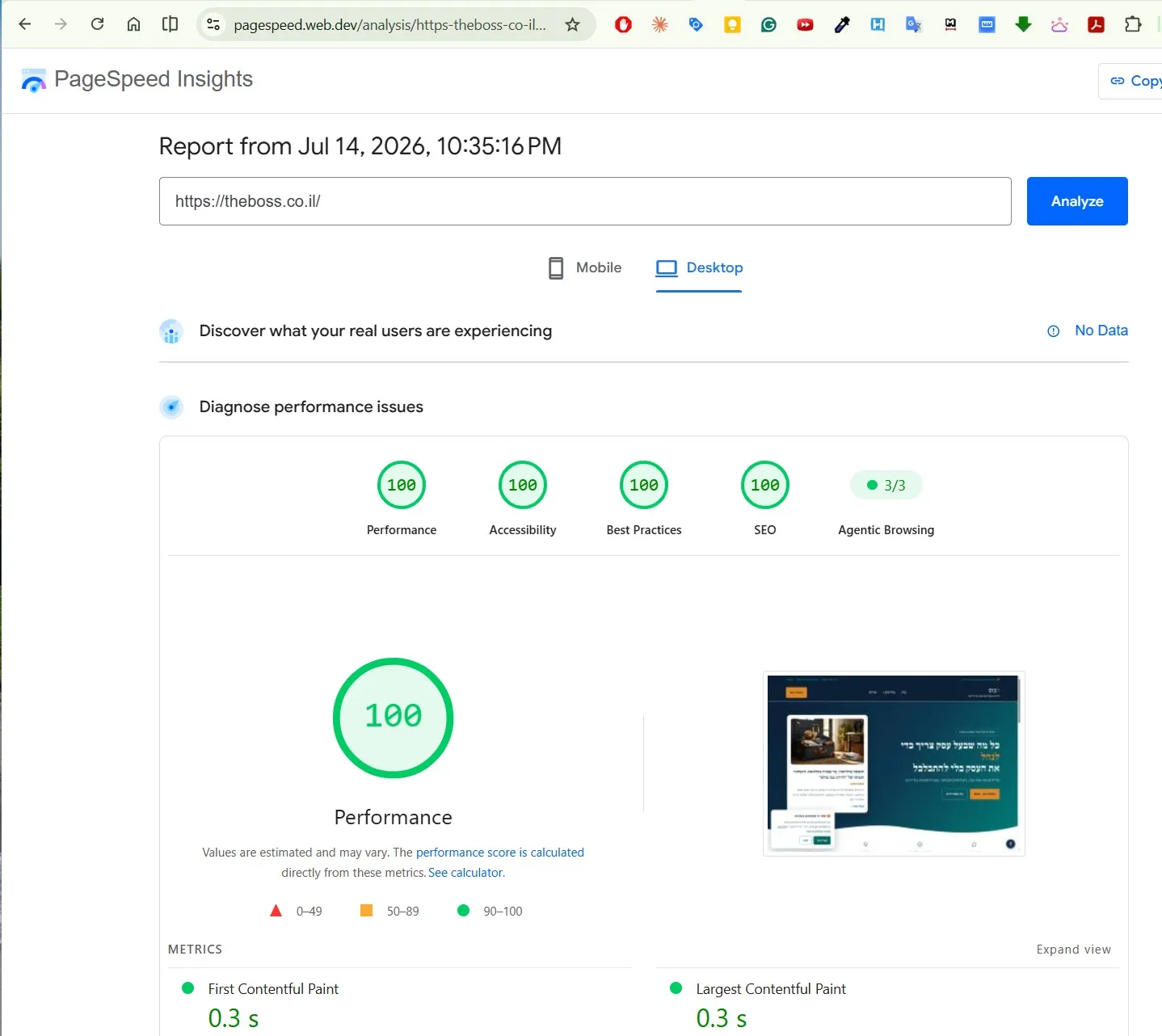This screenshot has width=1162, height=1036.
Task: Open the pink cloud extension icon
Action: [1059, 25]
